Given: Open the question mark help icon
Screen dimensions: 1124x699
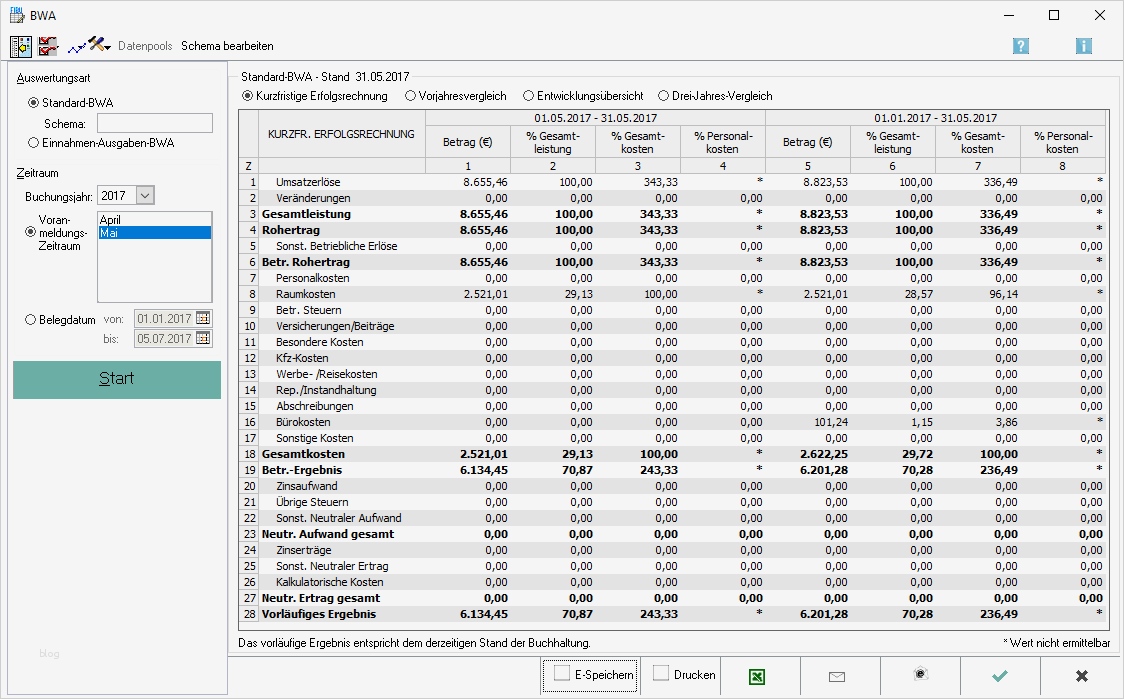Looking at the screenshot, I should point(1020,46).
